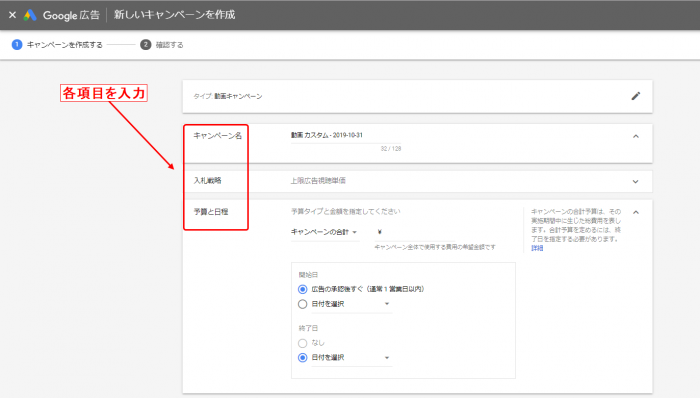
Task: Select 広告の承認後すぐ start option
Action: click(303, 289)
